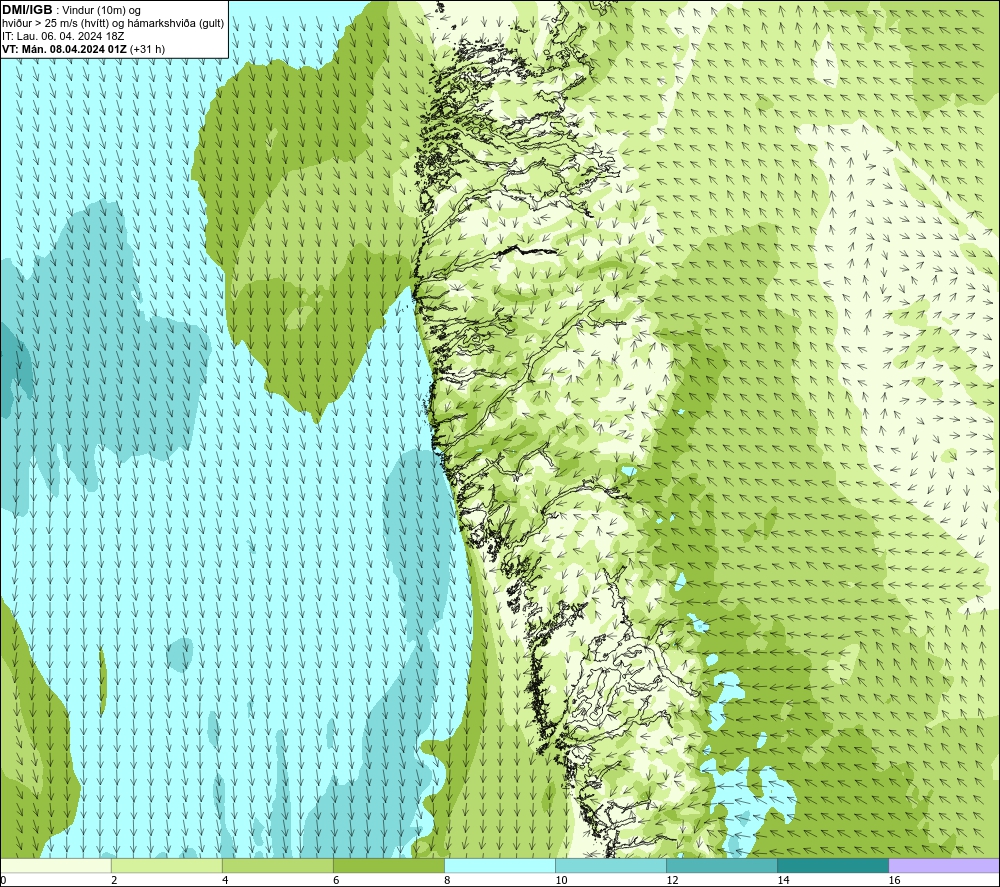
Task: Click the '2' color scale label
Action: click(x=114, y=881)
